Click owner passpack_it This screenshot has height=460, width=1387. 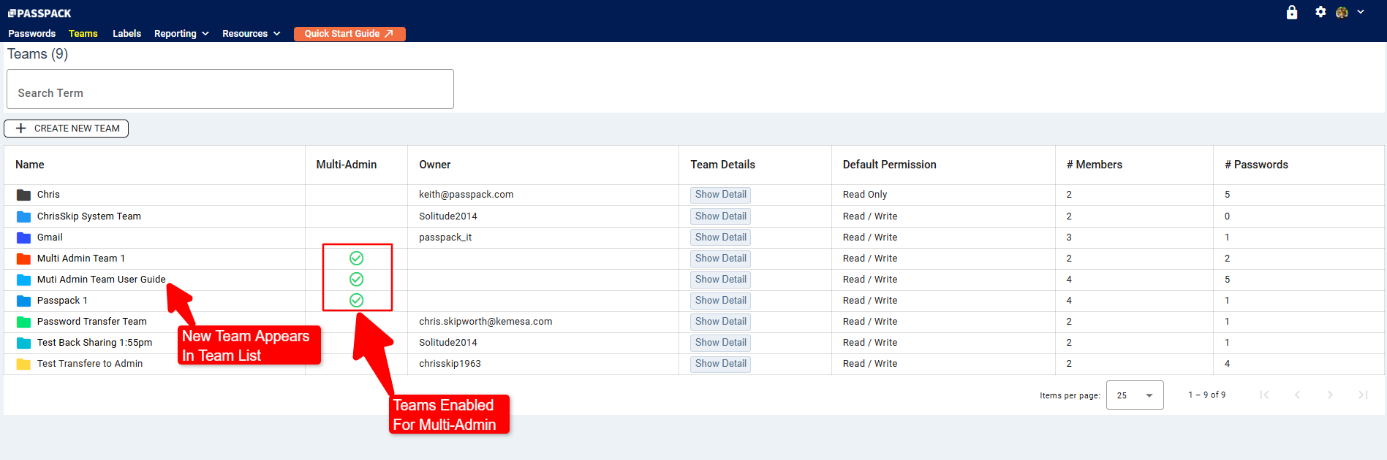(445, 237)
